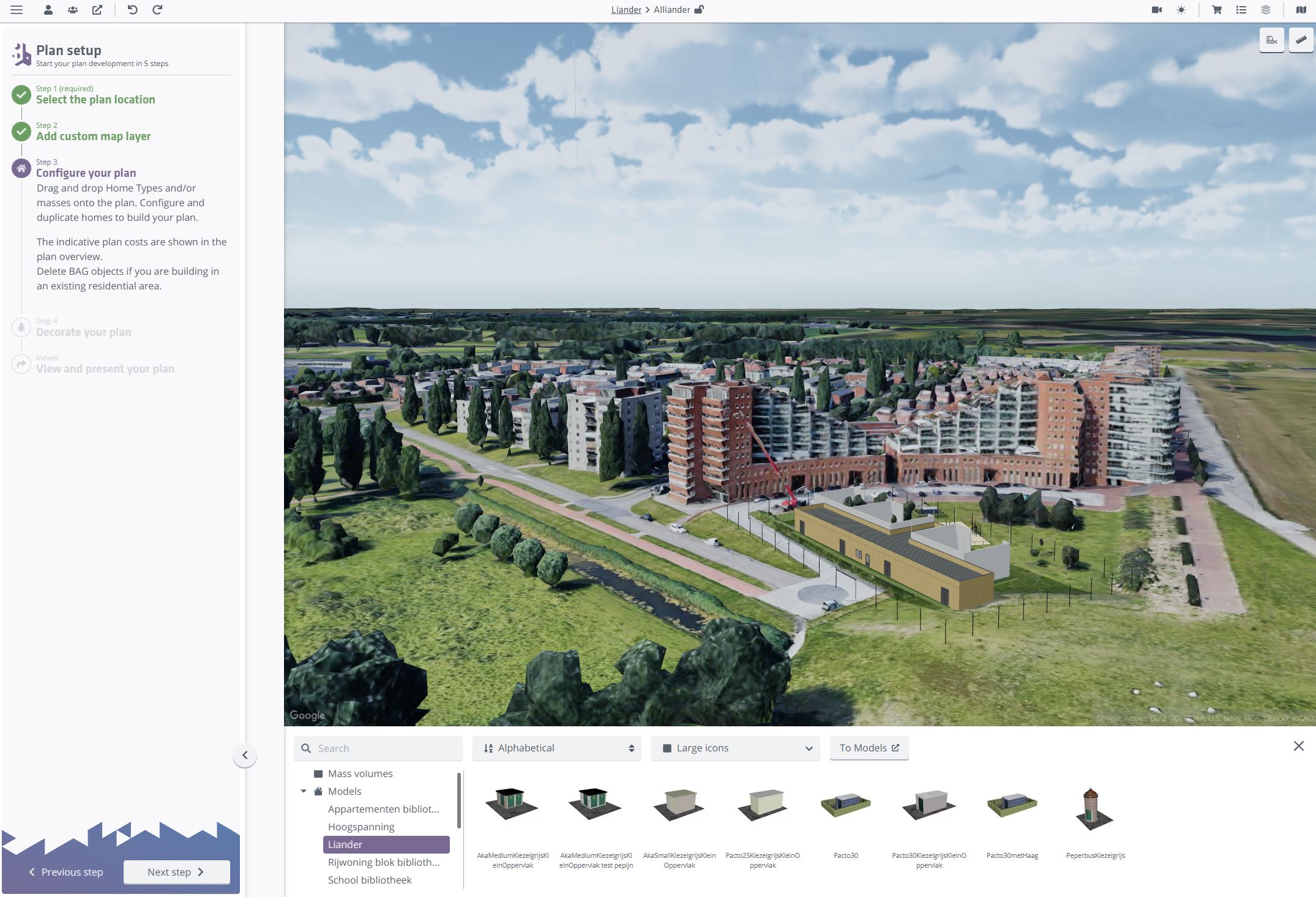Open the shopping cart icon
1316x897 pixels.
(x=1217, y=10)
